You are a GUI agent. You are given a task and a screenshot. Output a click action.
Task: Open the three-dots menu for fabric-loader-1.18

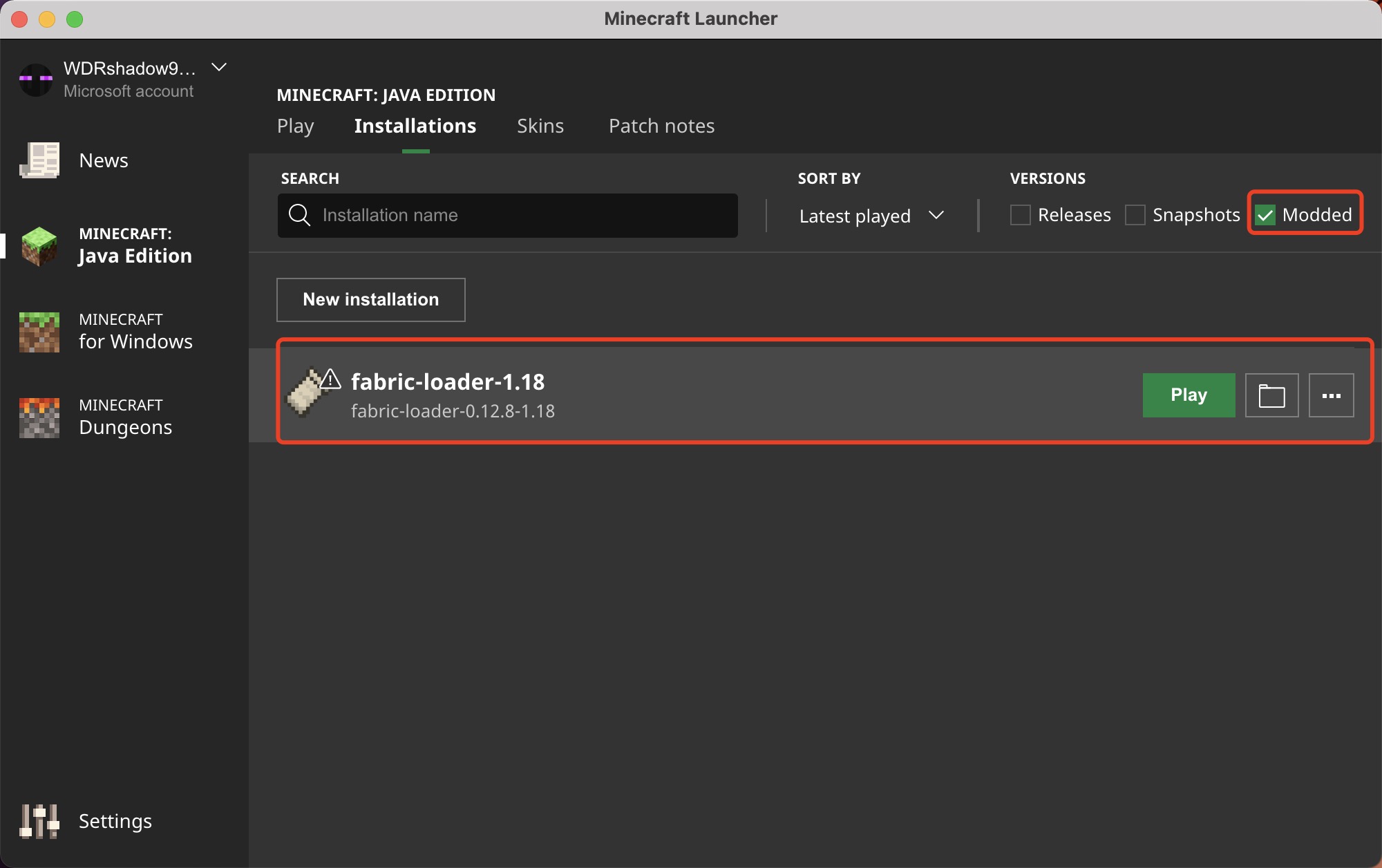click(x=1331, y=395)
